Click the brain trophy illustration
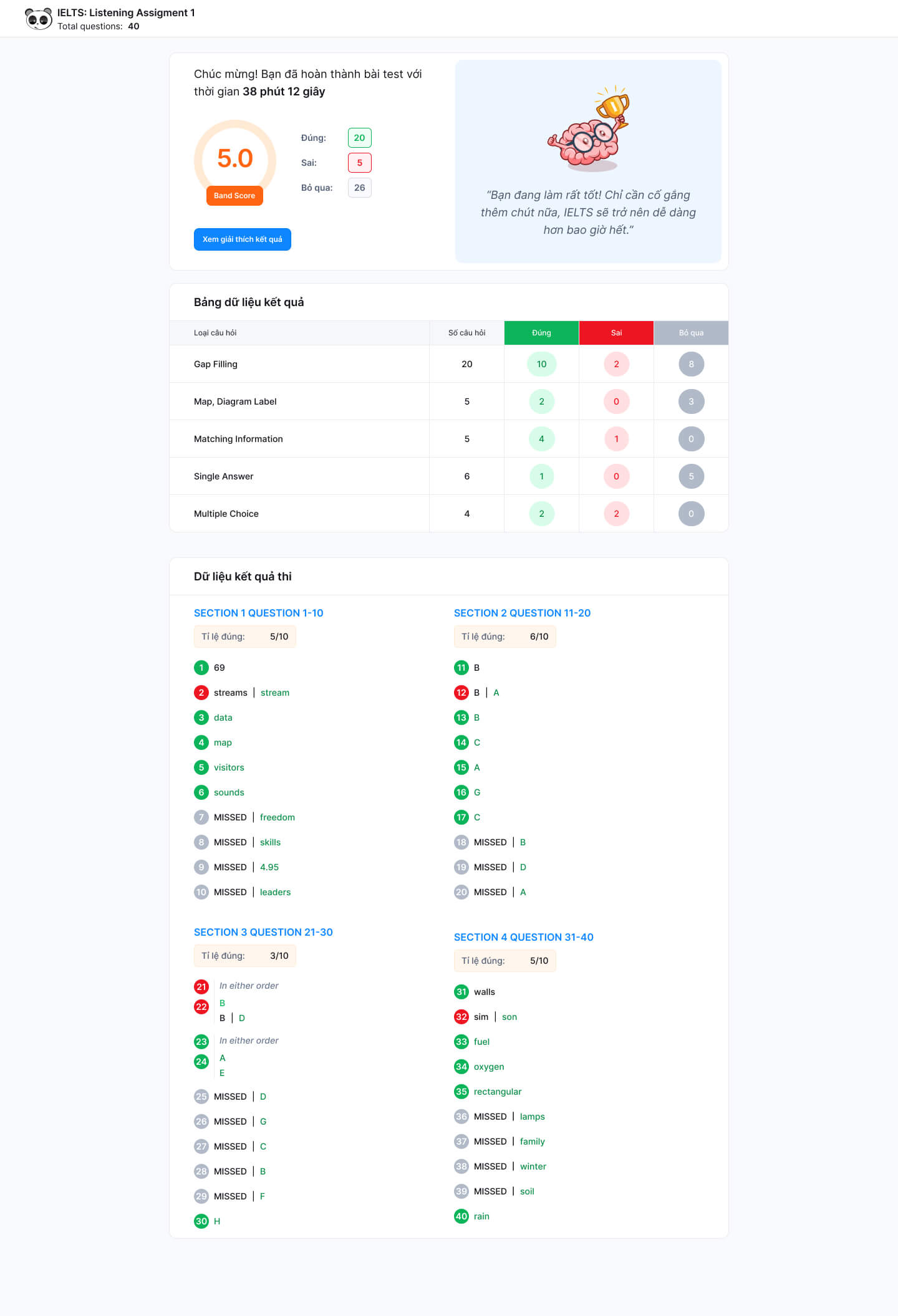Image resolution: width=898 pixels, height=1316 pixels. tap(588, 128)
